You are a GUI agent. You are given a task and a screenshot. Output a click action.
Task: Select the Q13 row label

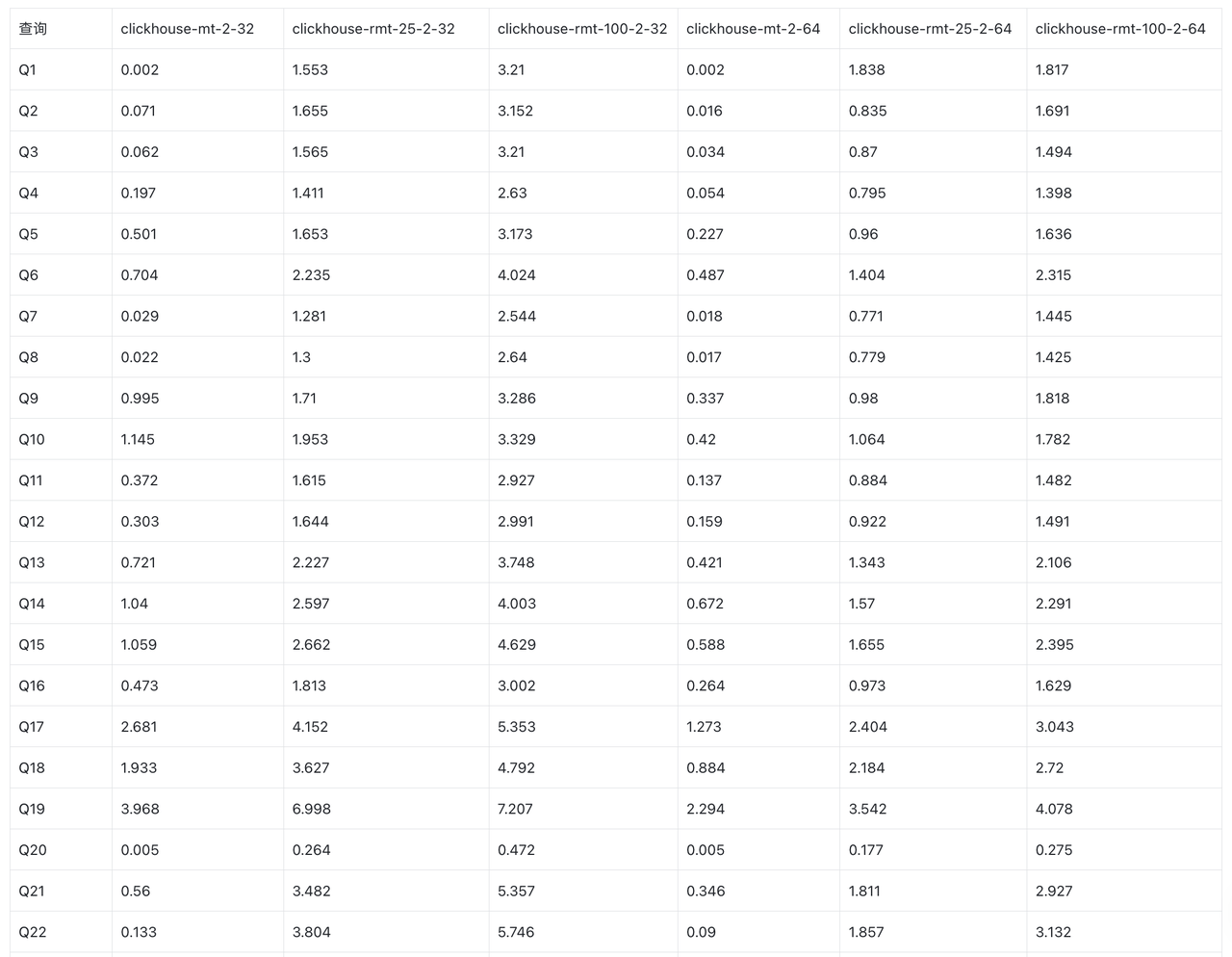pyautogui.click(x=32, y=562)
